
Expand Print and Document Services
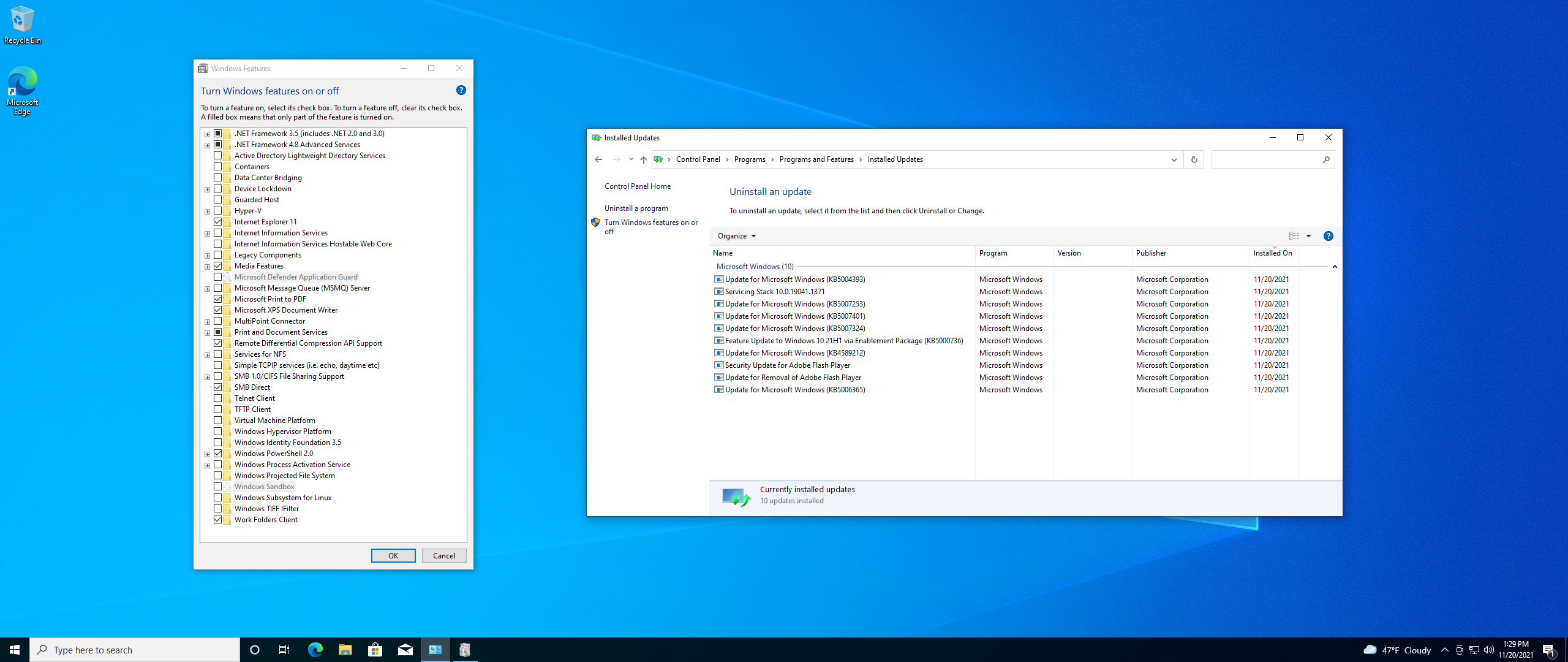point(207,333)
